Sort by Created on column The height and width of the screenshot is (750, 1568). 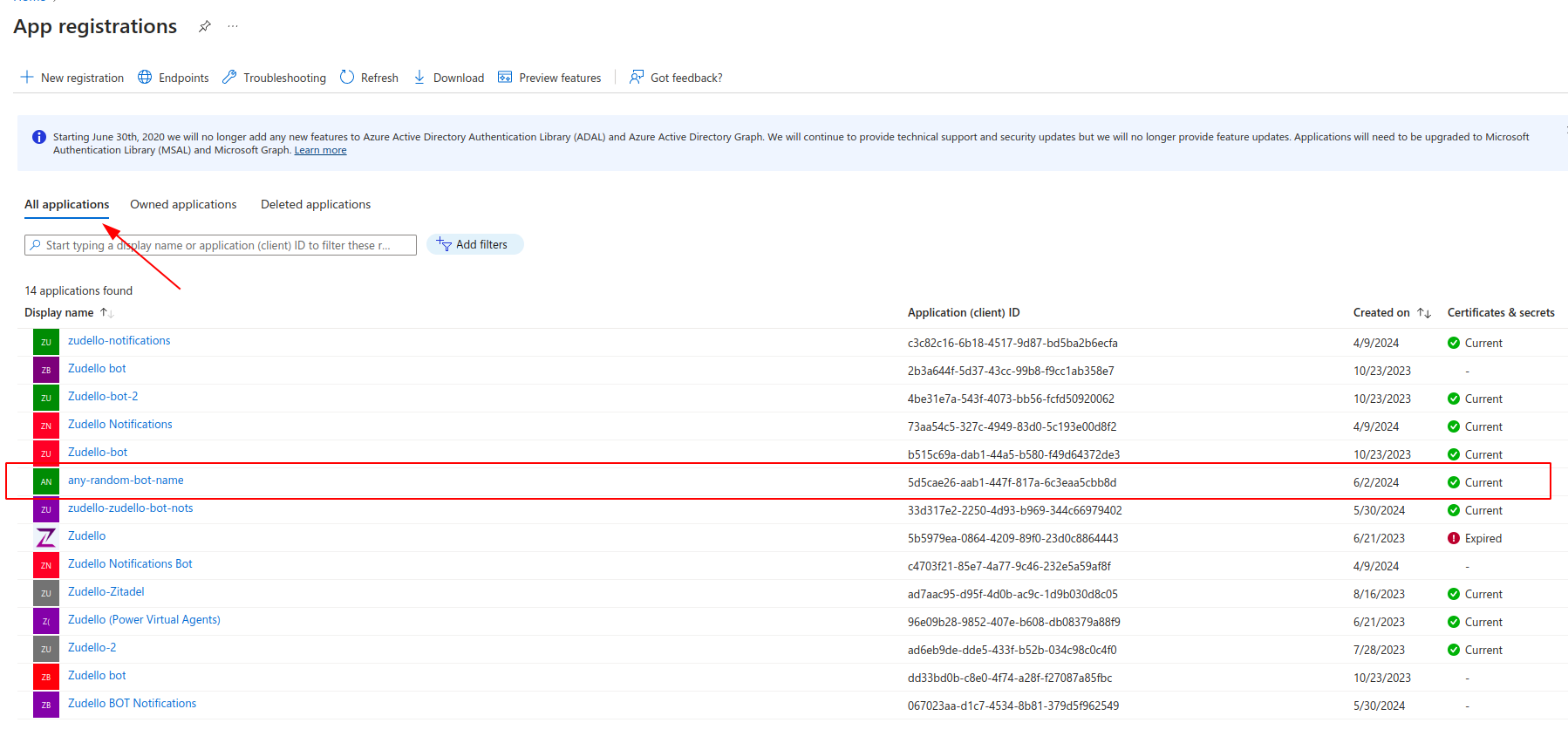(x=1392, y=312)
